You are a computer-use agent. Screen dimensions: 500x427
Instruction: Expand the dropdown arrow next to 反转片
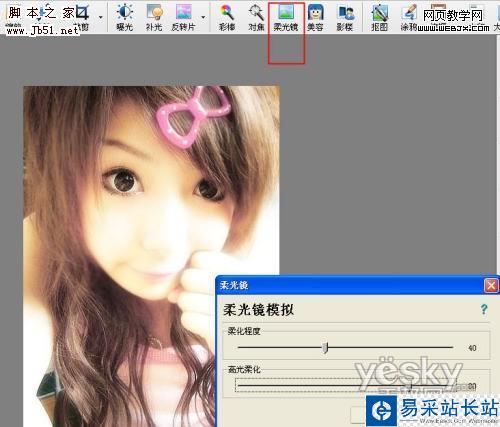[x=203, y=17]
